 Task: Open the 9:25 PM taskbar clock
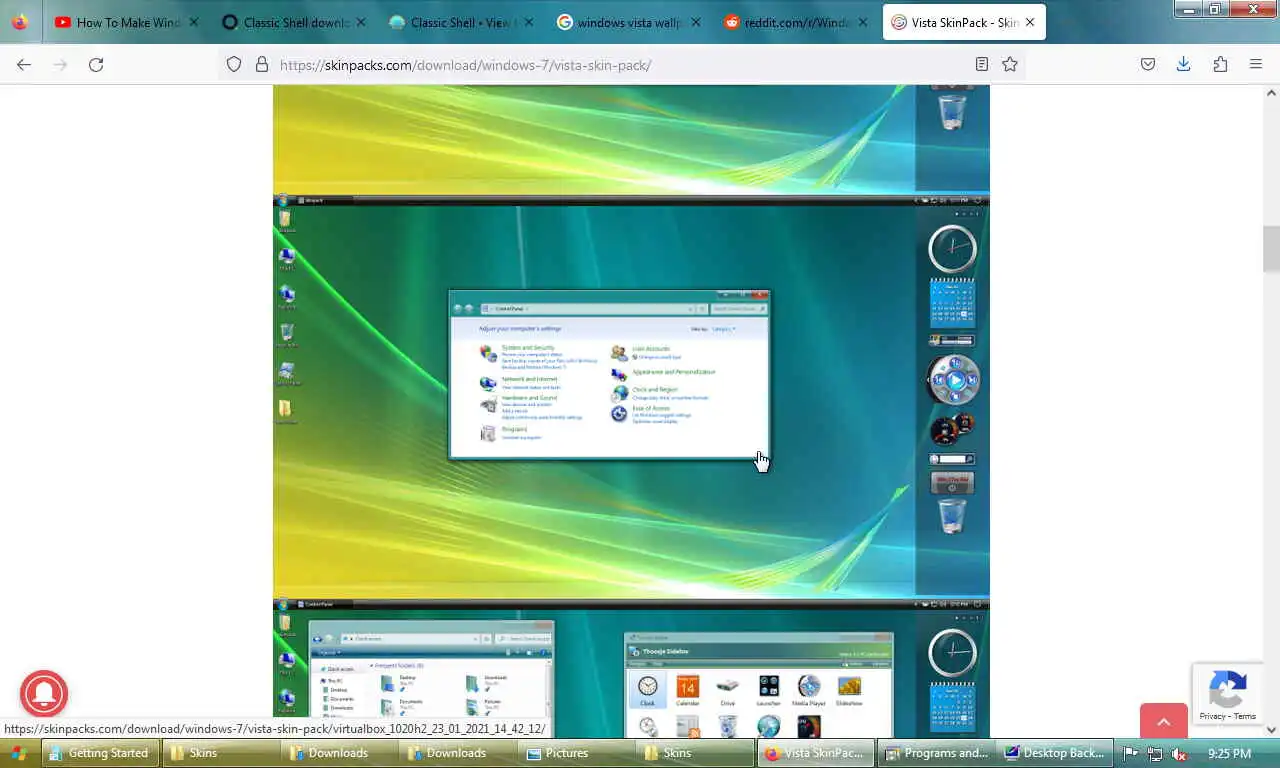[x=1229, y=754]
